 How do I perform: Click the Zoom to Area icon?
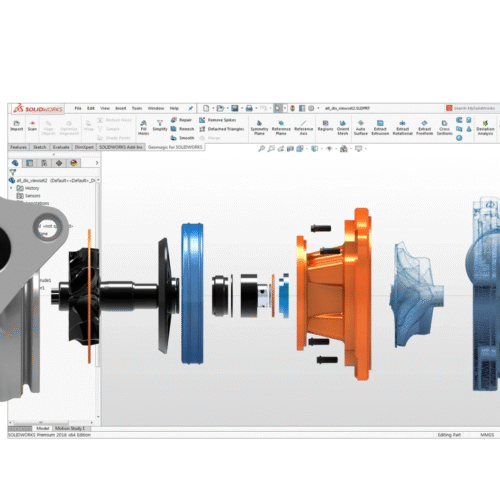[x=271, y=149]
